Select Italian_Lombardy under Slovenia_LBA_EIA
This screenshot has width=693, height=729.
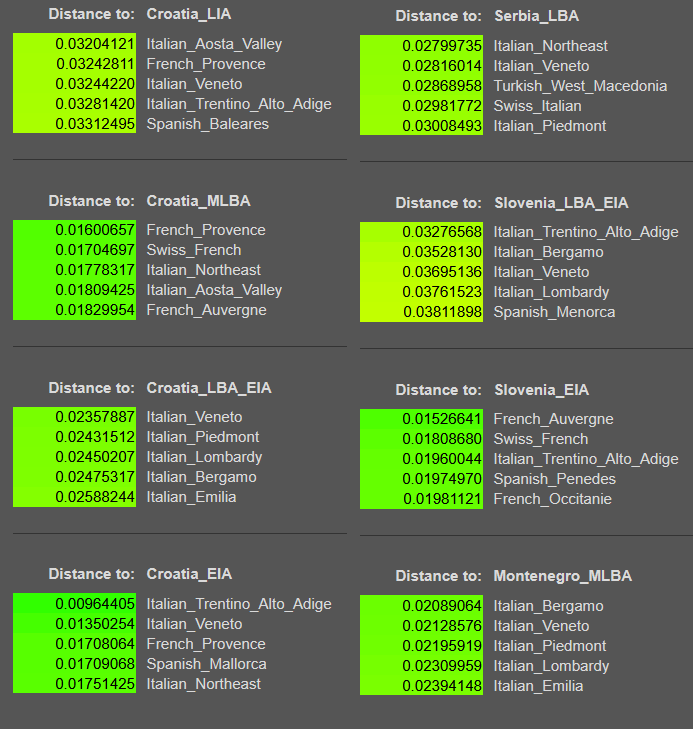click(551, 292)
